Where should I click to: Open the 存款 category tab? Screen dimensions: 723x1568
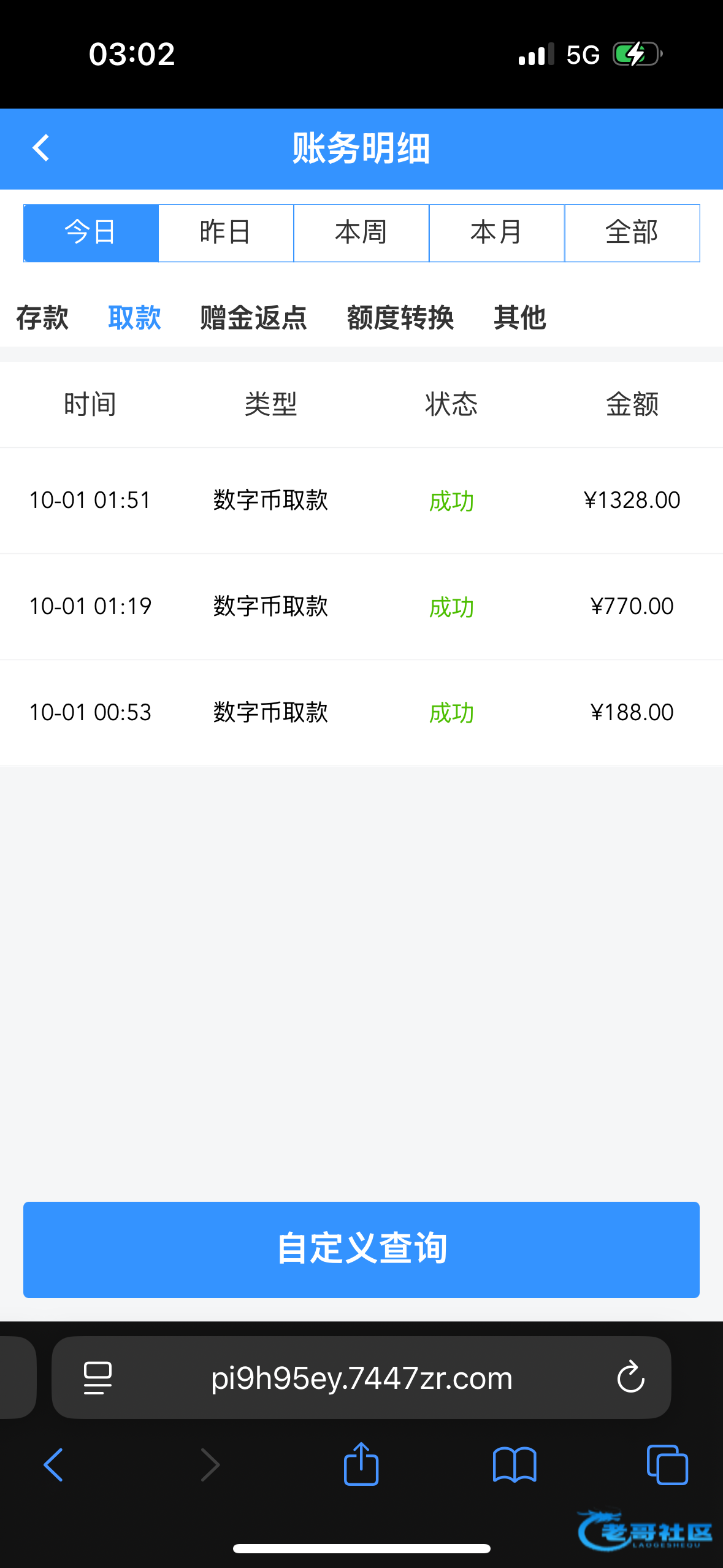pos(42,318)
